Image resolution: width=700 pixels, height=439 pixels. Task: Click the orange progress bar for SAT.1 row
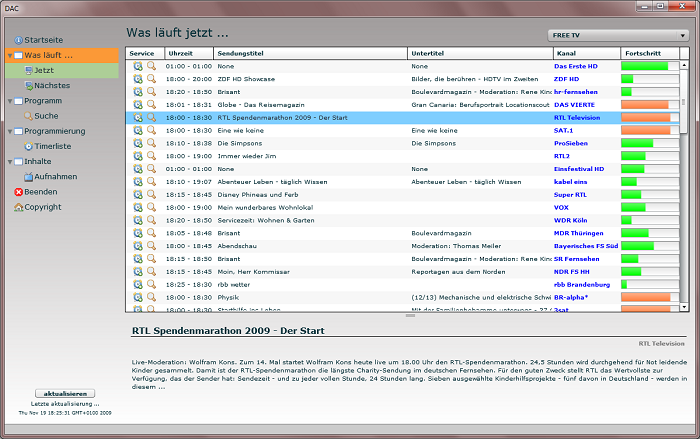(650, 130)
